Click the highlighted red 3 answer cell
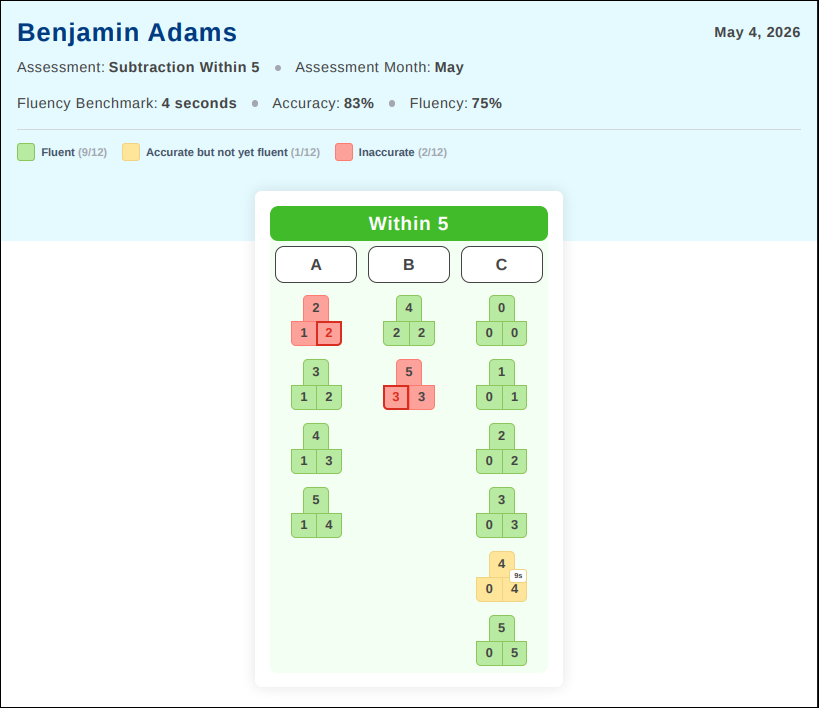 point(396,397)
